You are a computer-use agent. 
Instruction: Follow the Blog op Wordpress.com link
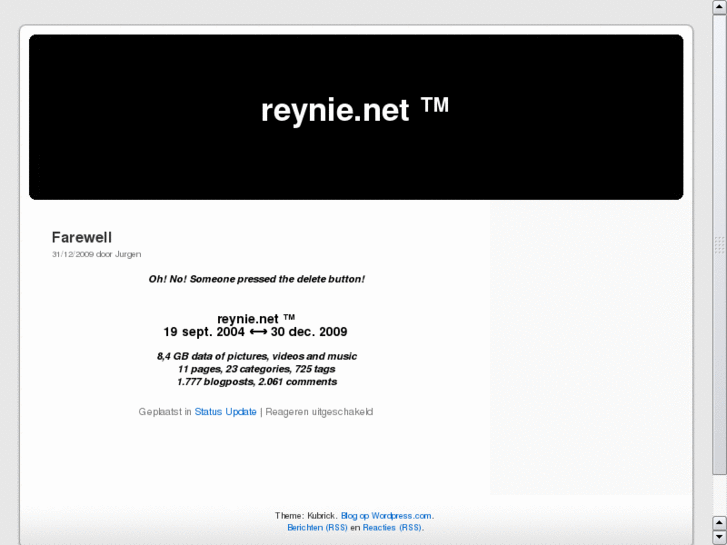coord(387,516)
